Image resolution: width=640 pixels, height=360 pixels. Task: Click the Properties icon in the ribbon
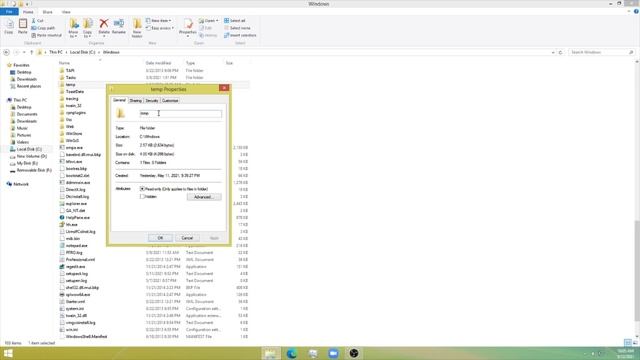tap(188, 27)
